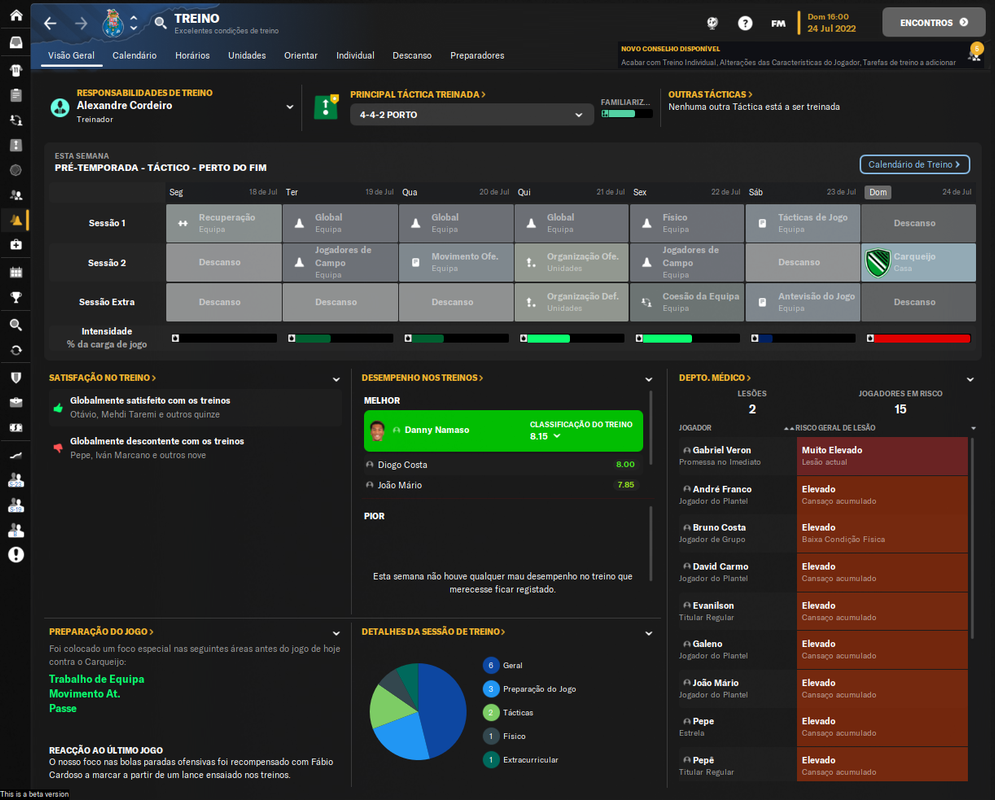Open the FM menu logo
This screenshot has height=800, width=995.
tap(778, 23)
